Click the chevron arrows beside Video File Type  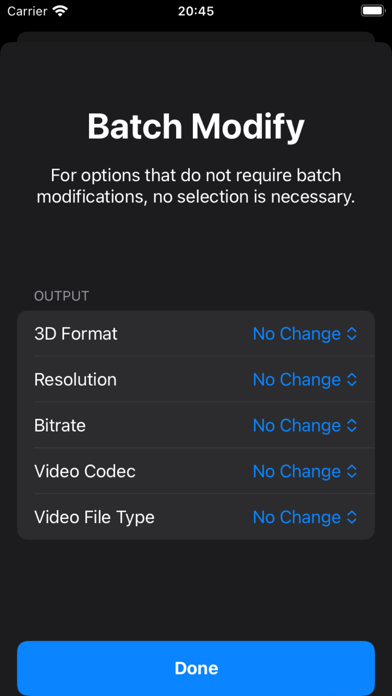[352, 517]
